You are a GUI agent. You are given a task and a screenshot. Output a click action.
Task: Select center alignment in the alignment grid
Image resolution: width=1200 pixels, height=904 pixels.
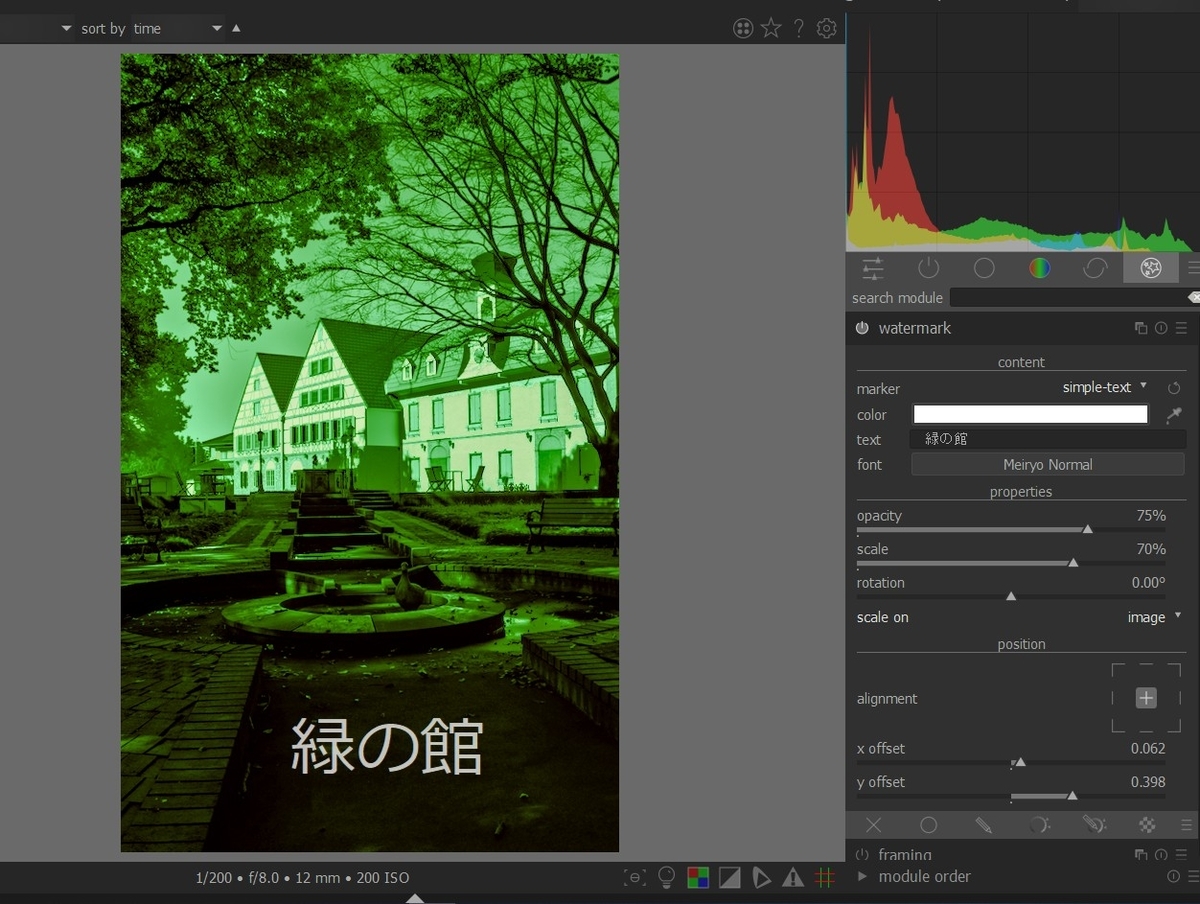[1146, 698]
